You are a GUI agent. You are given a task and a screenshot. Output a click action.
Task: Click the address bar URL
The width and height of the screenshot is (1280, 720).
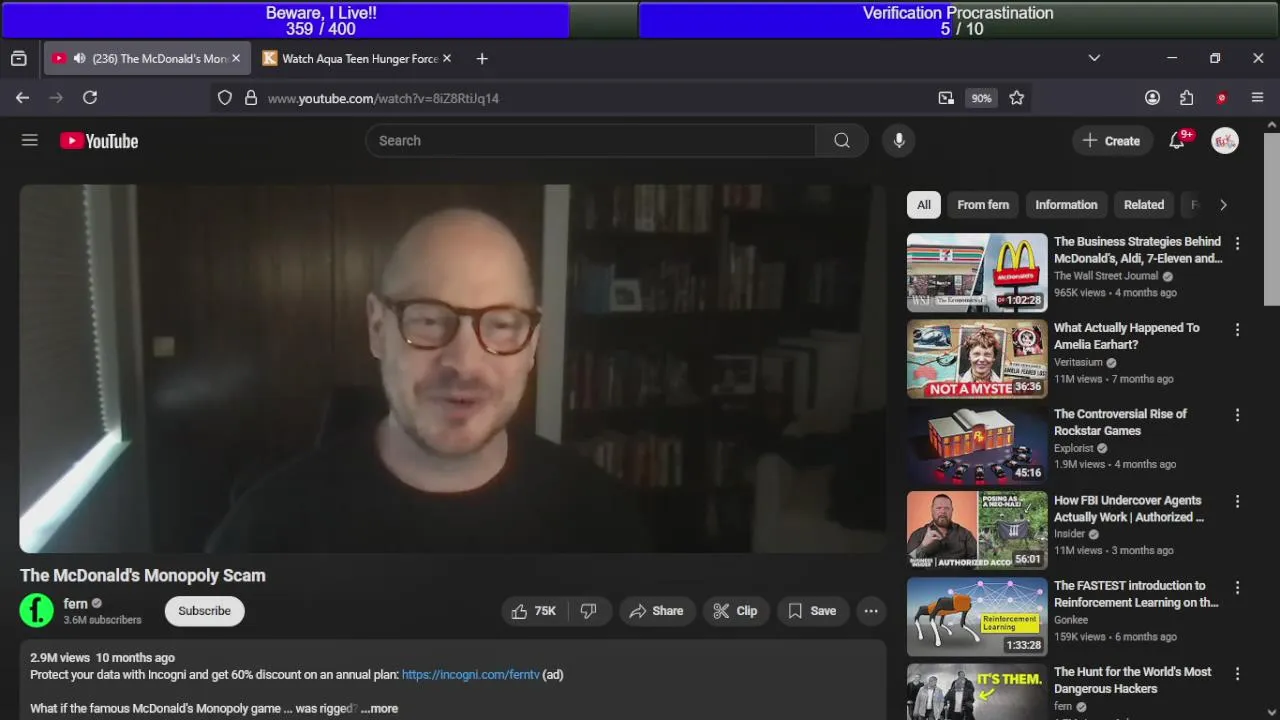[383, 98]
